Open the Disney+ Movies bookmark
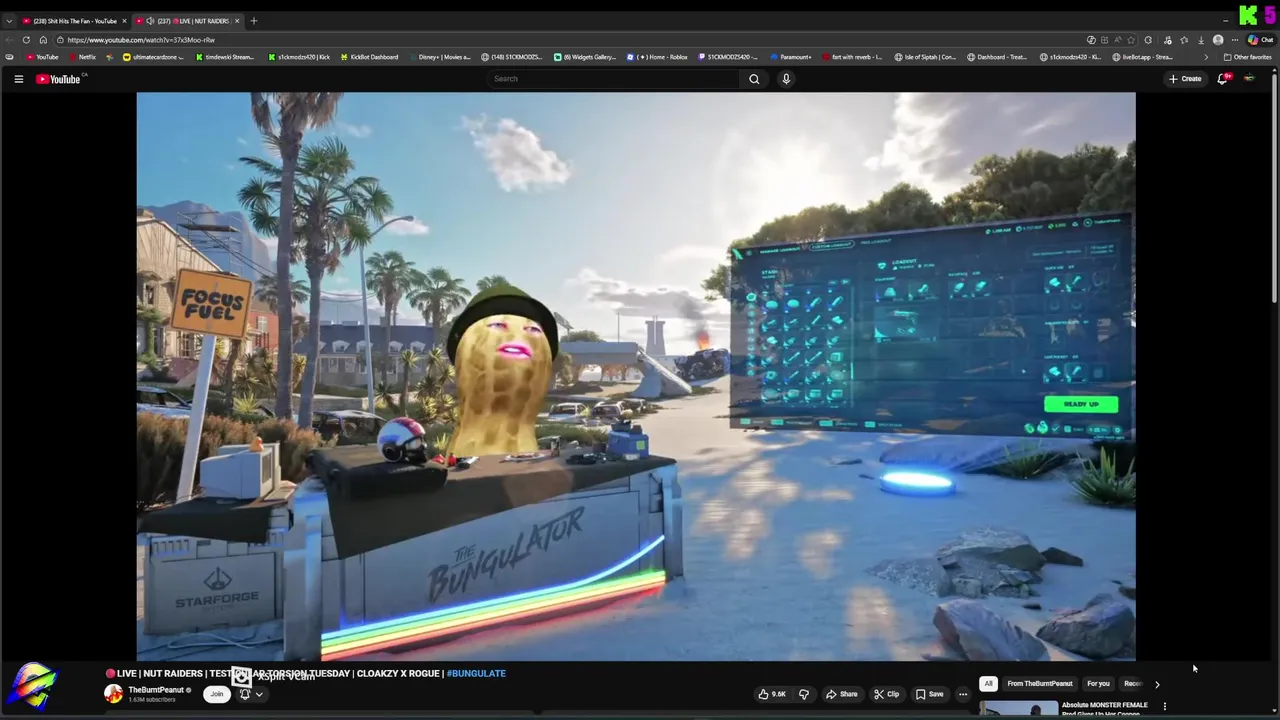 [x=439, y=57]
